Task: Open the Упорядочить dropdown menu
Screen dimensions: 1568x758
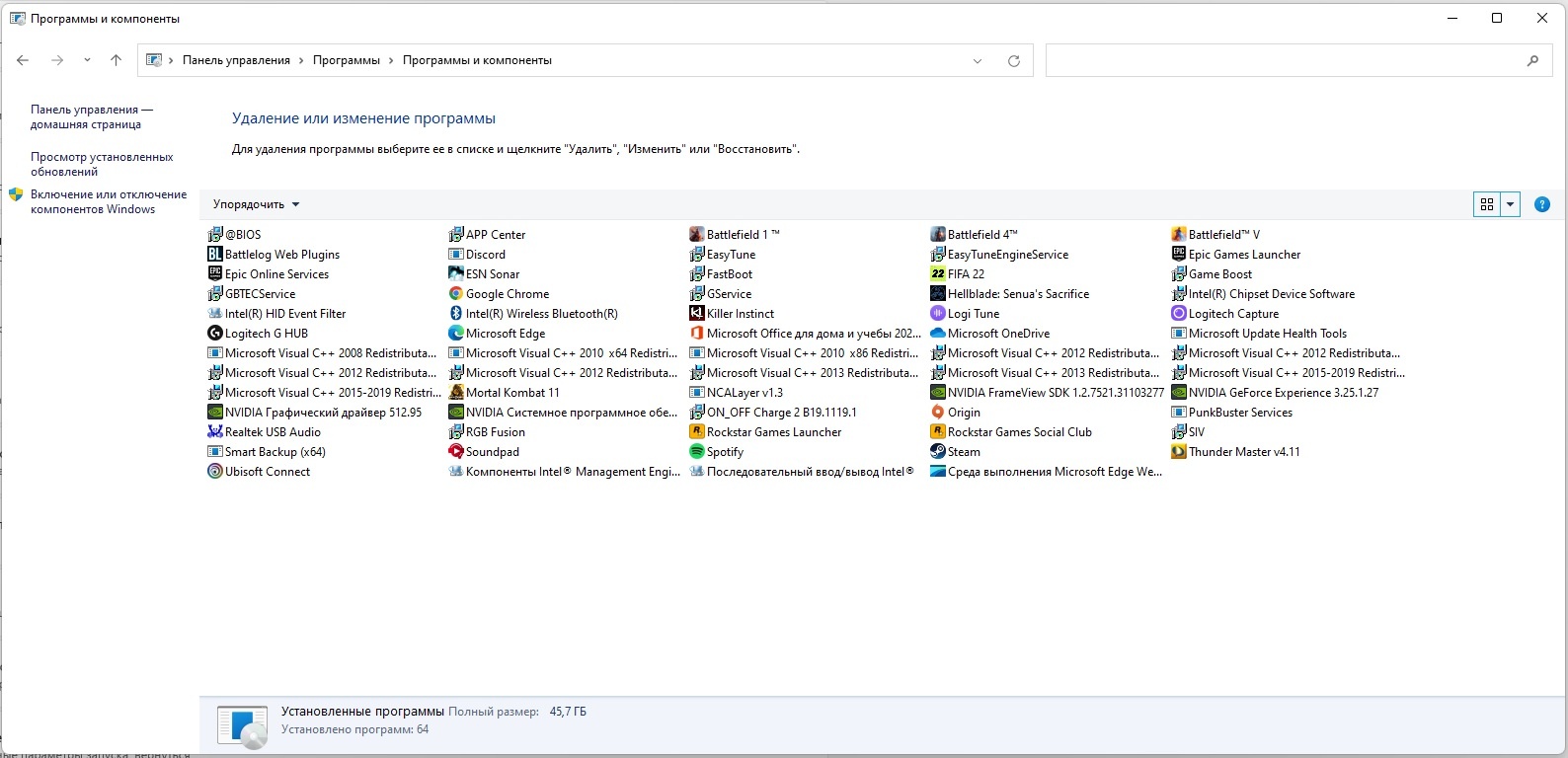Action: [257, 204]
